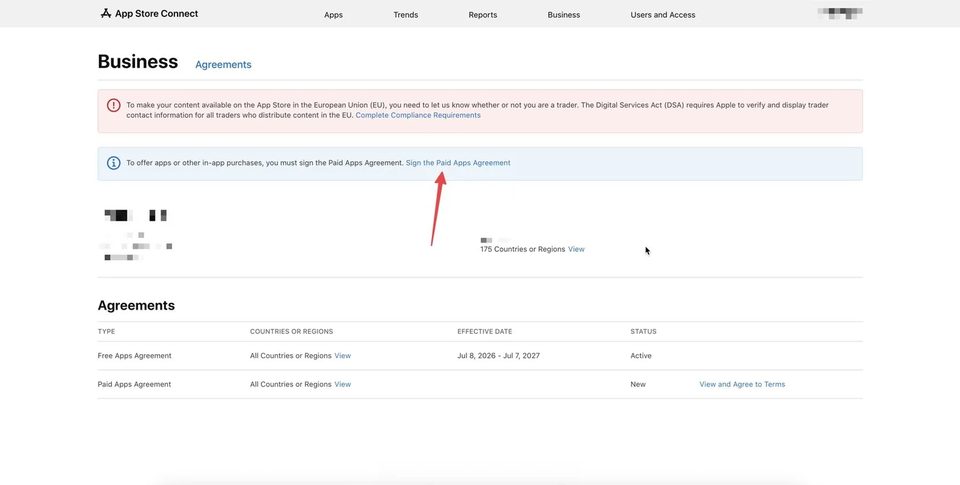Open the account menu at top right

tap(840, 13)
